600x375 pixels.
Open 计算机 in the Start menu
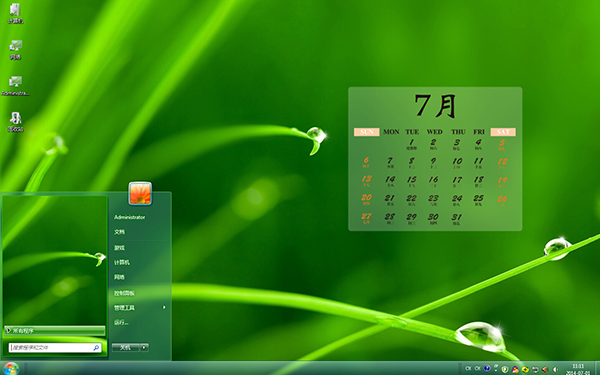point(122,262)
